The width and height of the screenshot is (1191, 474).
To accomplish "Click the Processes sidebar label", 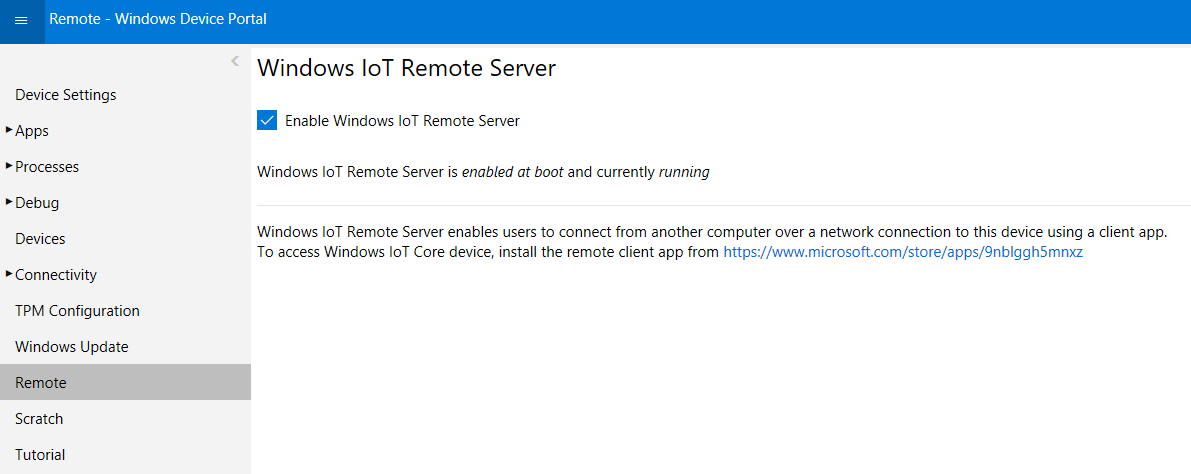I will pos(47,167).
